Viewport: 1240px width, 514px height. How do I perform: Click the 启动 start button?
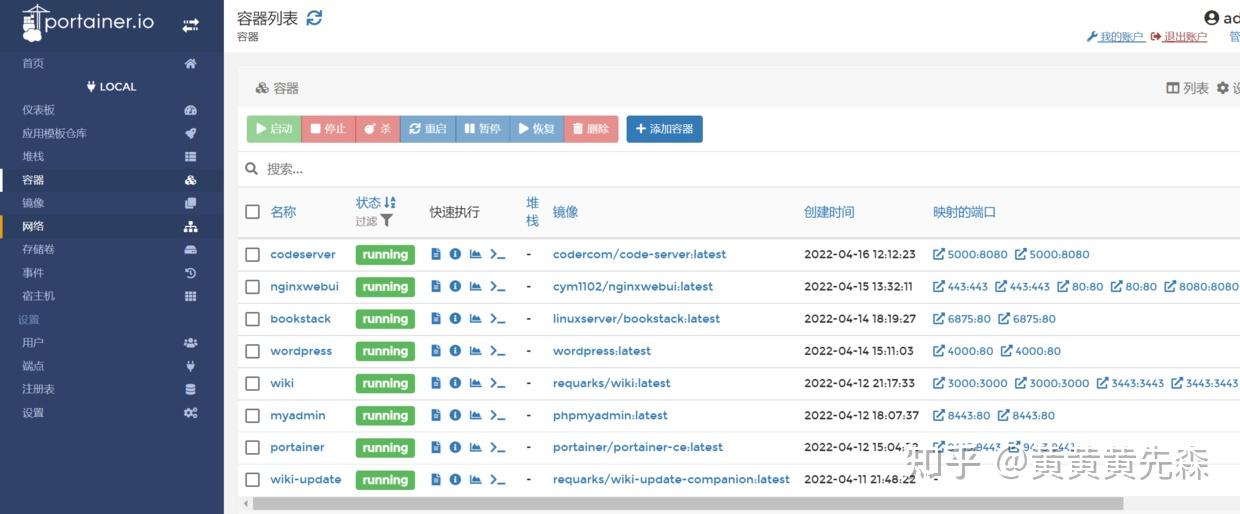pyautogui.click(x=274, y=129)
